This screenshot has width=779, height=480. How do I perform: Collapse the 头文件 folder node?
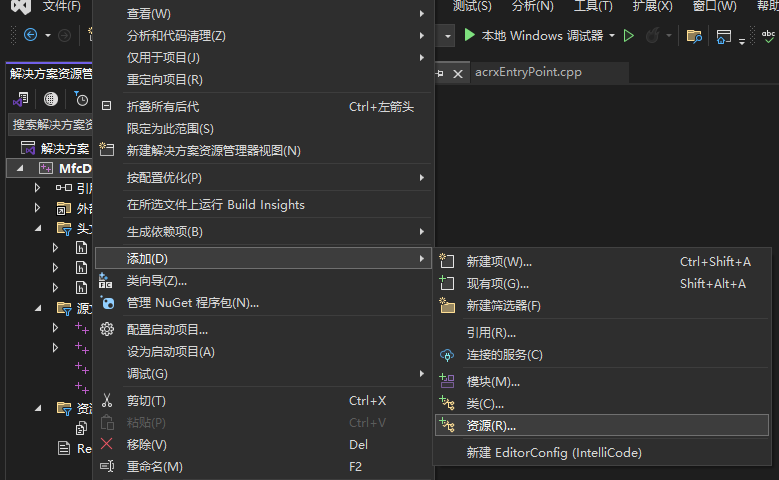38,229
